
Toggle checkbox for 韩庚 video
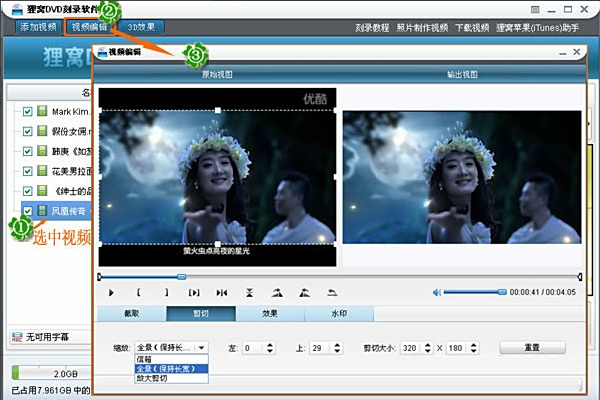coord(27,152)
